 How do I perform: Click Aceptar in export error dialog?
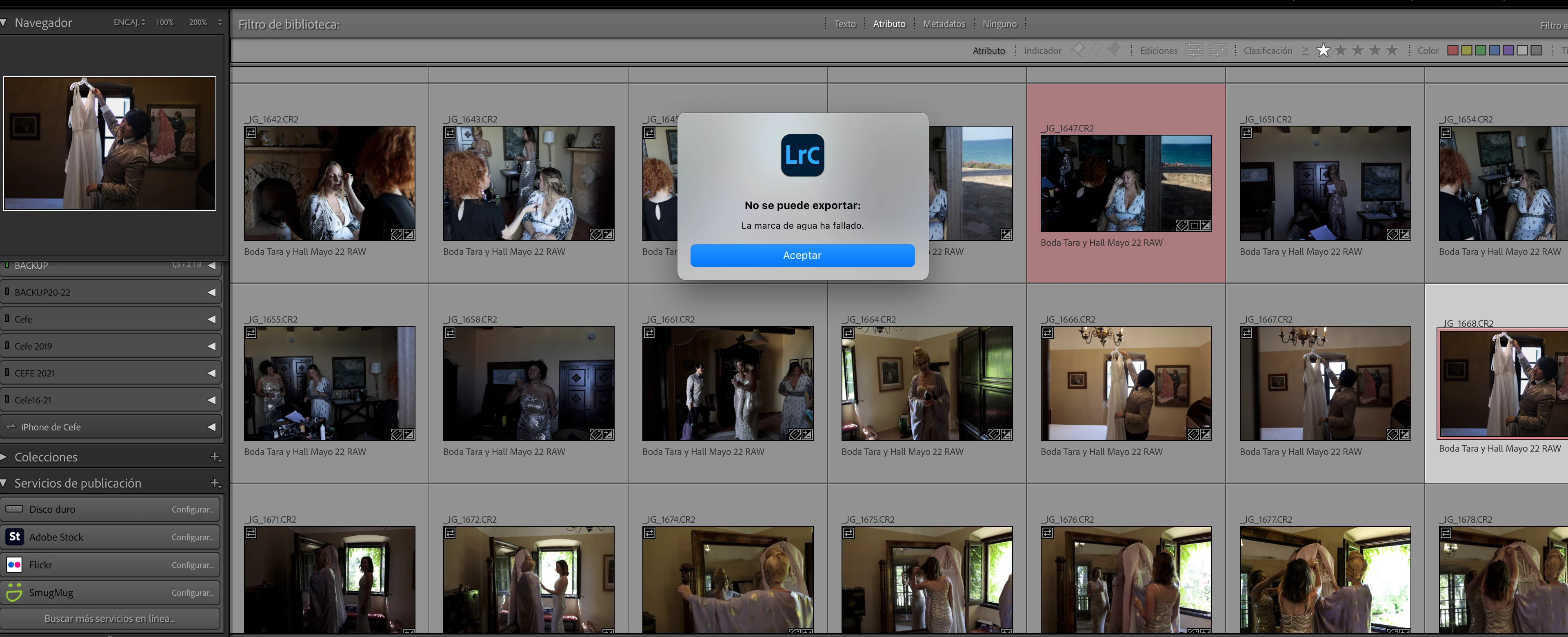(x=802, y=255)
